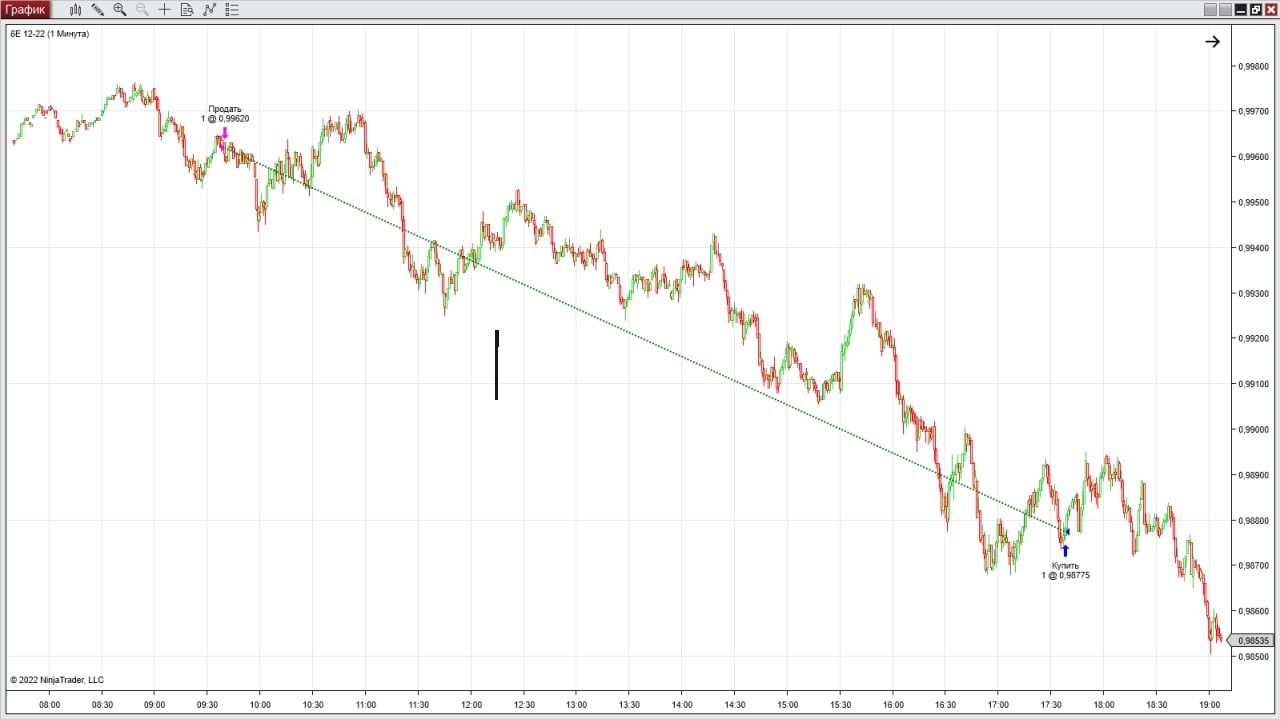Click the Zoom In magnifier
This screenshot has height=719, width=1280.
120,10
